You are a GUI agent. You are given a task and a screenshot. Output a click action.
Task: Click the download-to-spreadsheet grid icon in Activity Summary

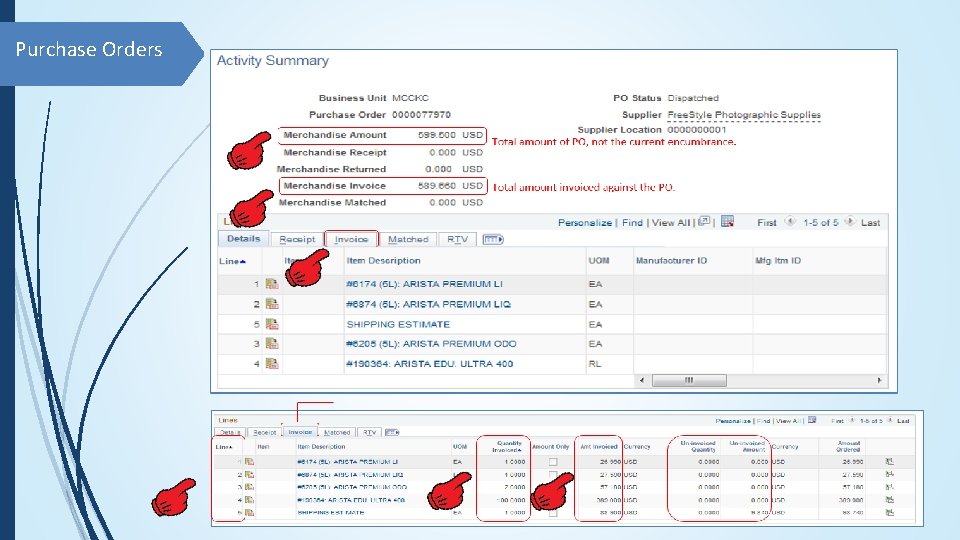click(x=727, y=222)
